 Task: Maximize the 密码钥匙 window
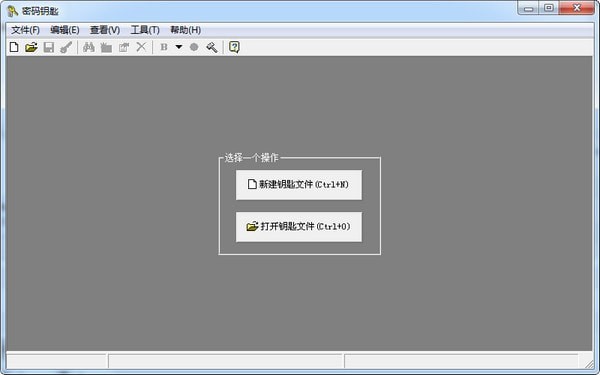click(549, 8)
